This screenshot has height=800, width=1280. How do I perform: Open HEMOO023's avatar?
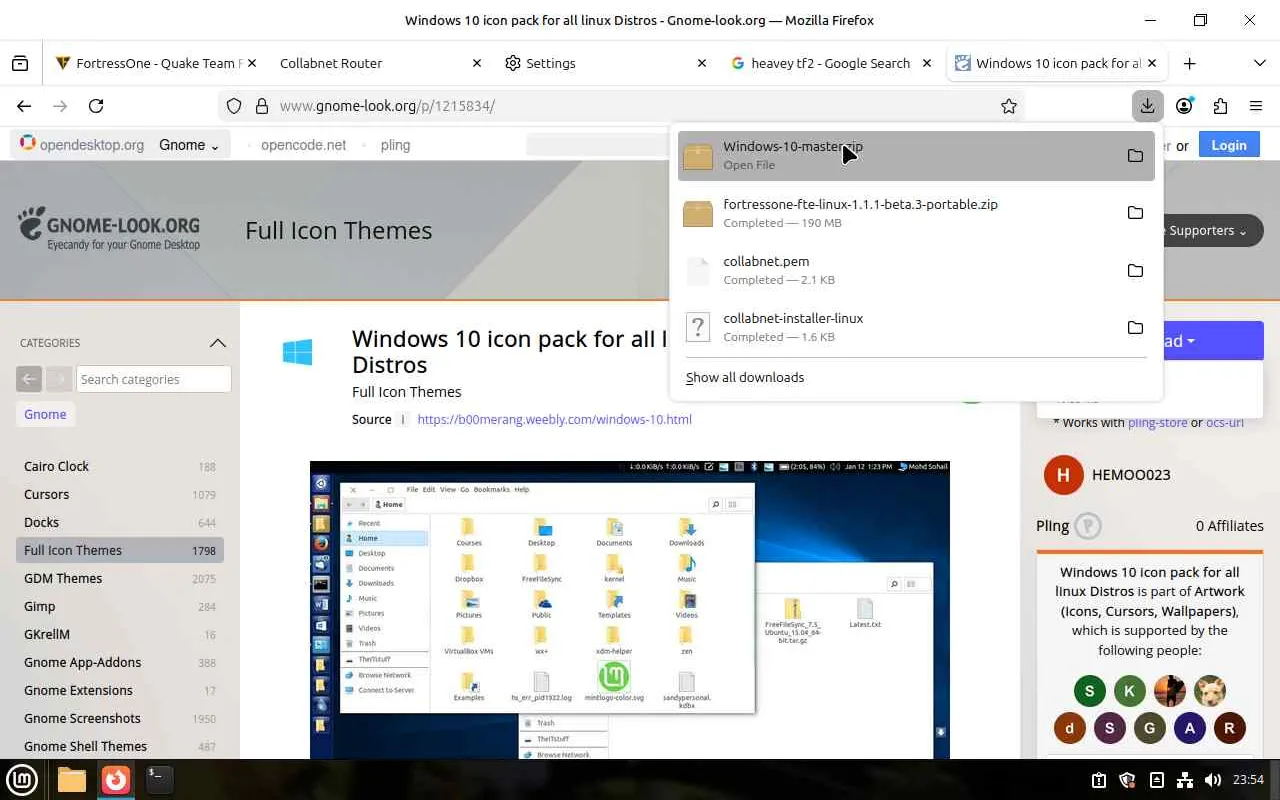(x=1063, y=475)
